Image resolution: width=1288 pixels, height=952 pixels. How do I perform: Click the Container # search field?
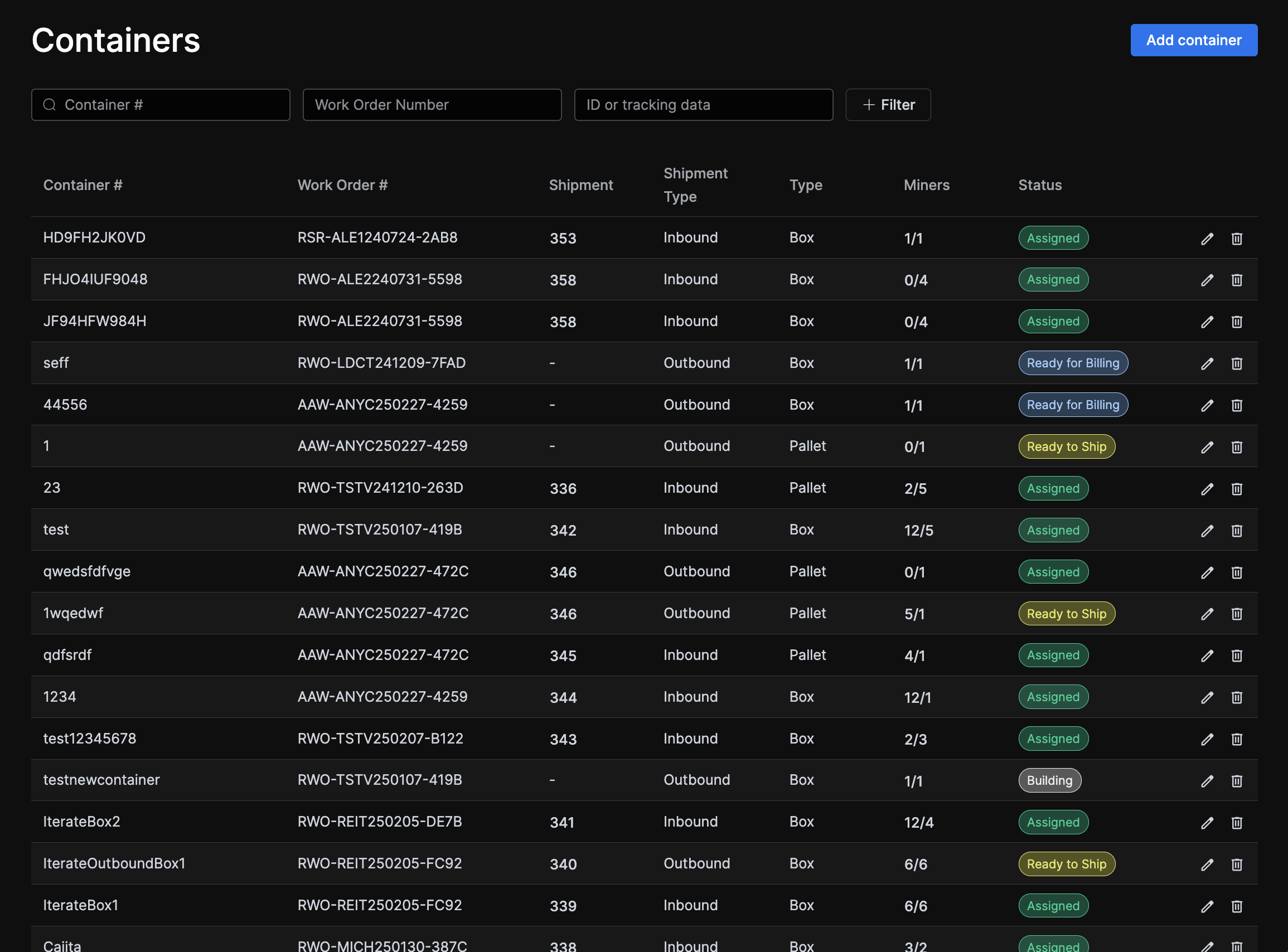coord(160,105)
